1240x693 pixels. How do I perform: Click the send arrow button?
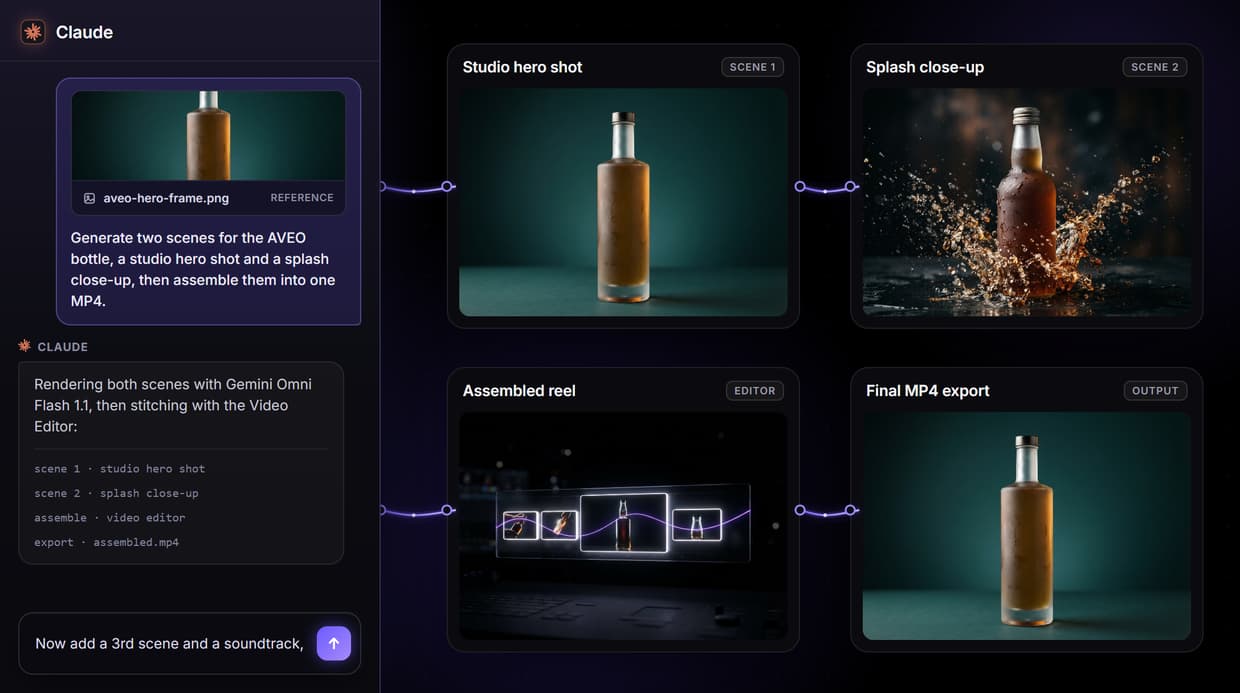(334, 643)
